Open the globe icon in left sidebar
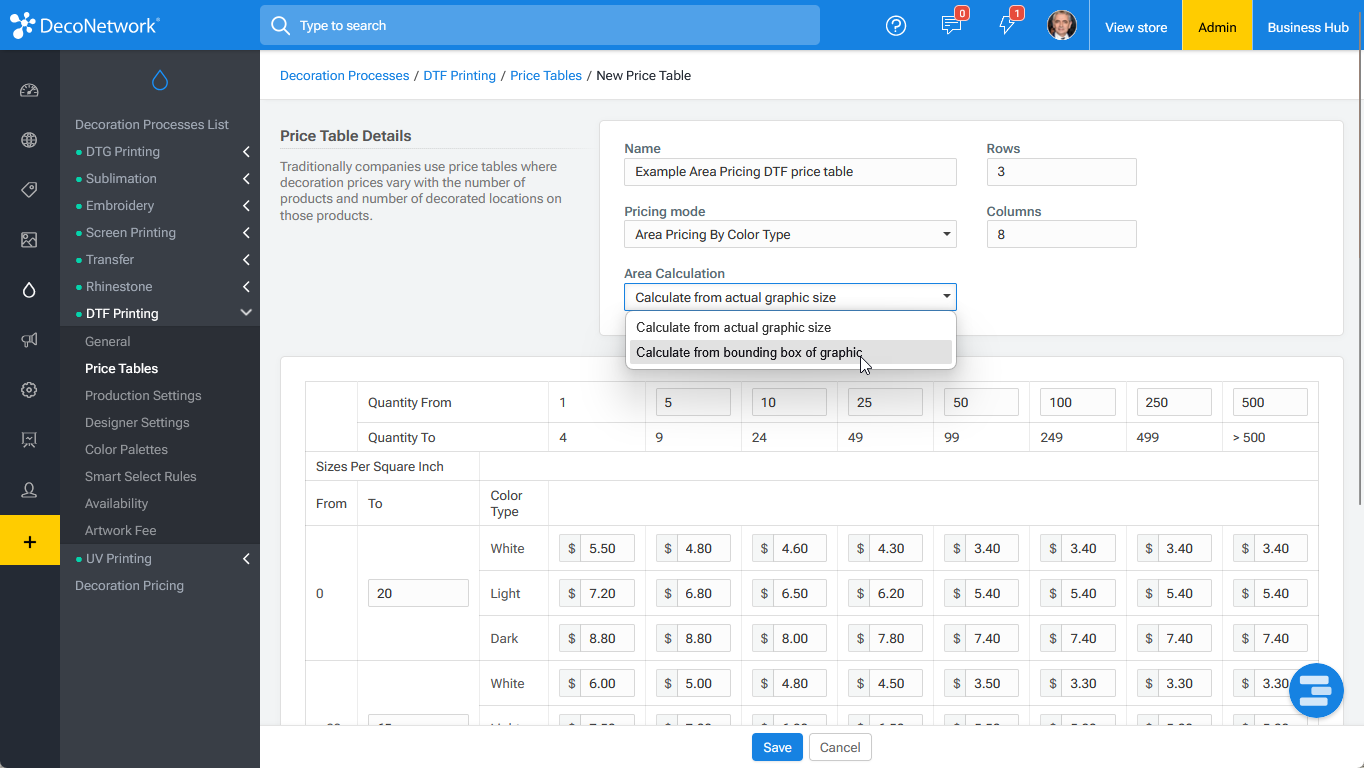1364x768 pixels. [29, 140]
